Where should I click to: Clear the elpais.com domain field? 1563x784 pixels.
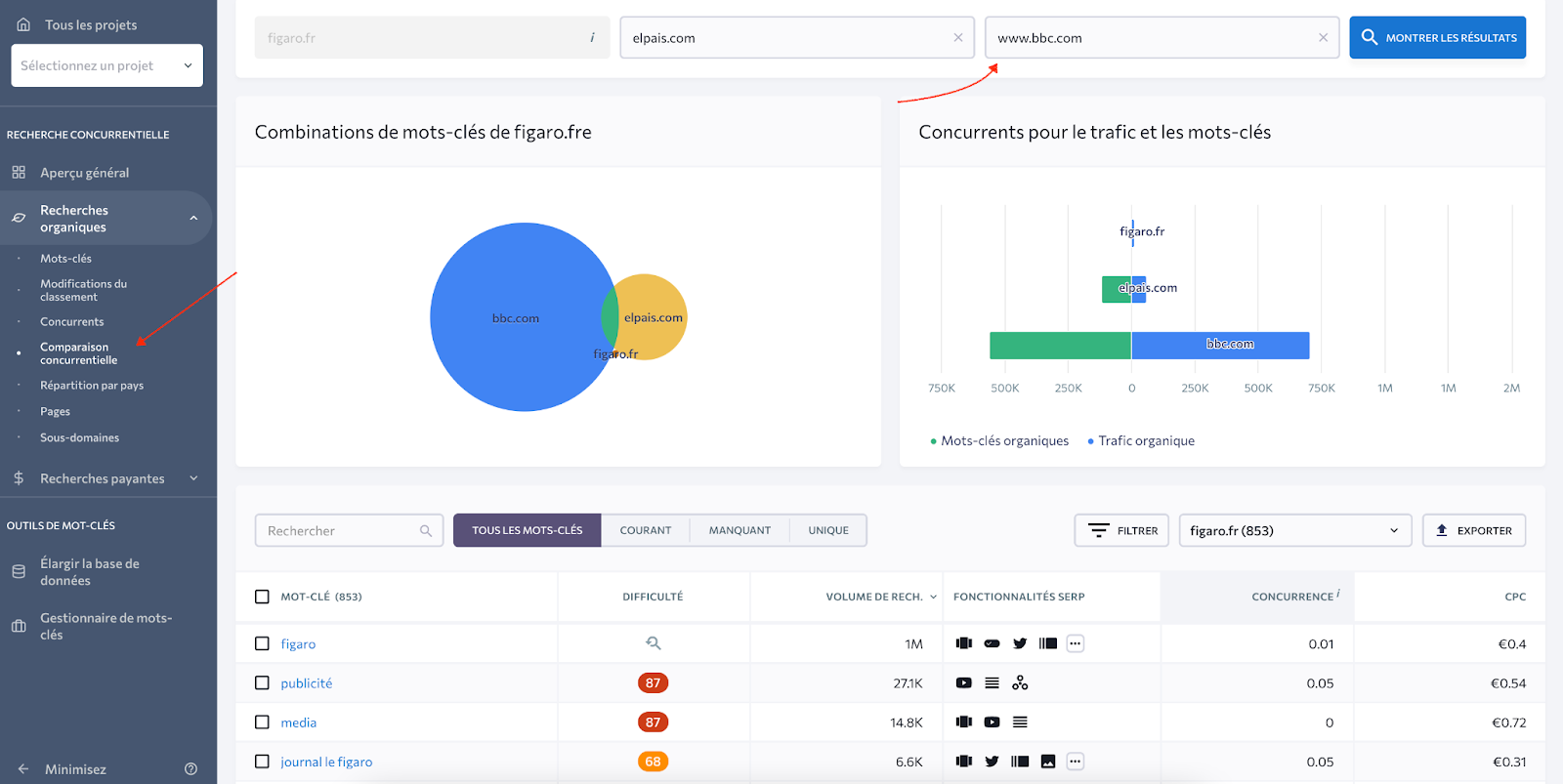(957, 38)
